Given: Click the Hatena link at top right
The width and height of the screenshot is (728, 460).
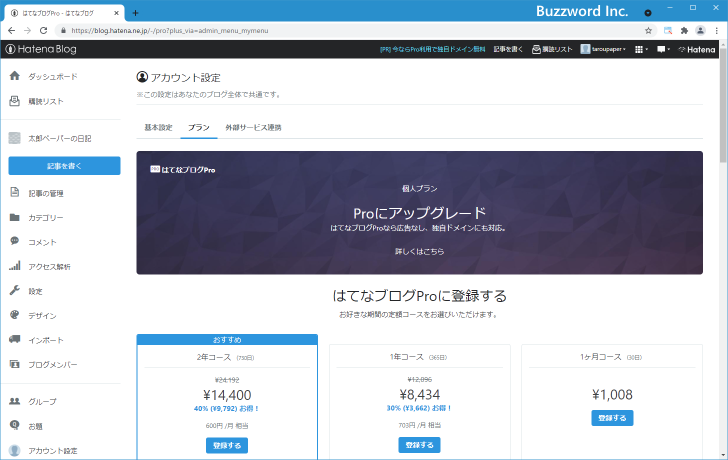Looking at the screenshot, I should (697, 49).
